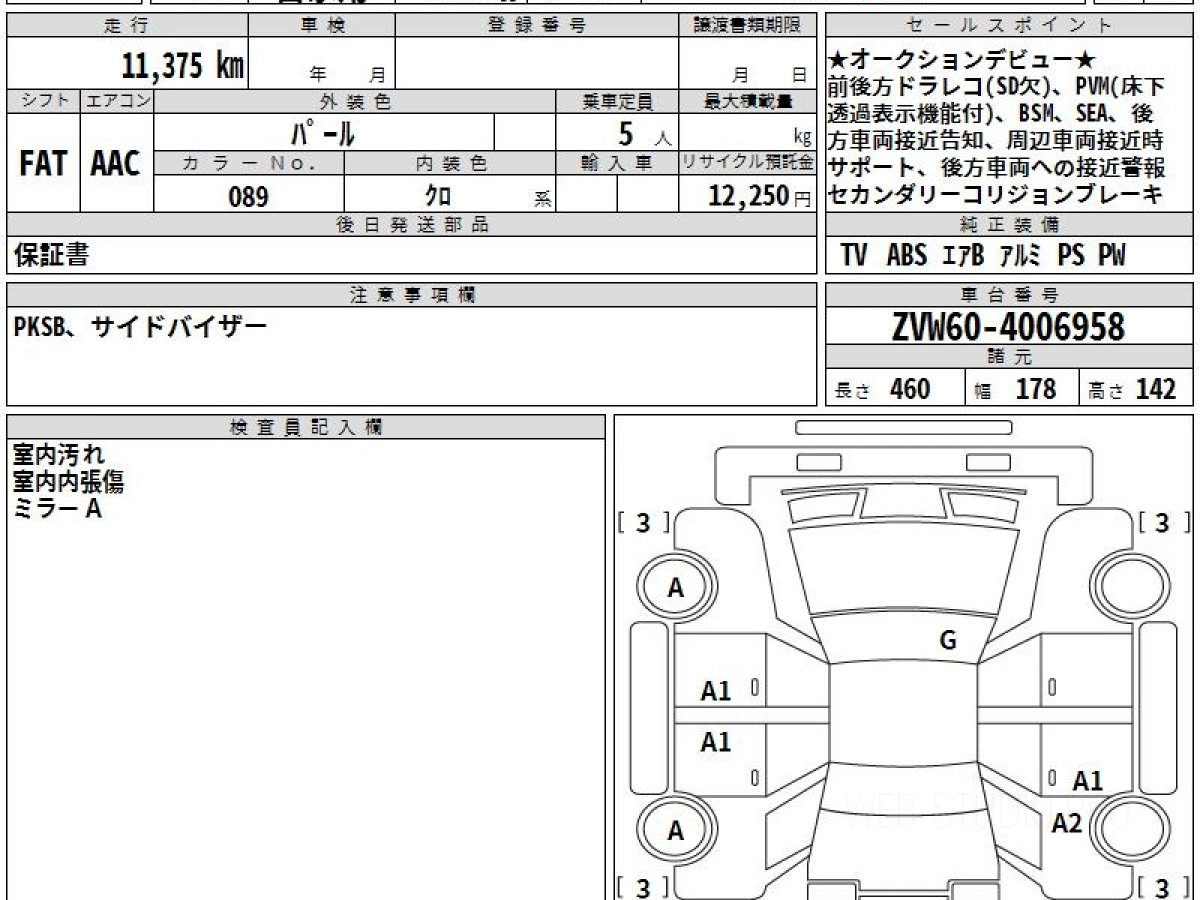Select the 車台番号 header
1200x900 pixels.
(x=1010, y=295)
